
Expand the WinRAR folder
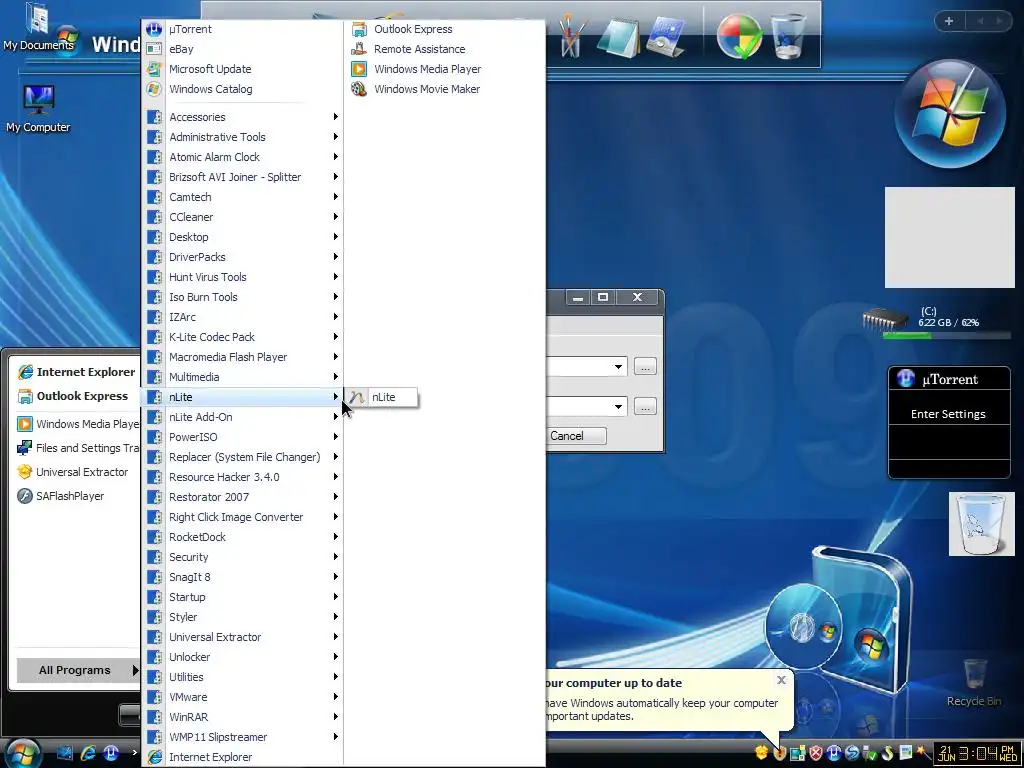242,717
